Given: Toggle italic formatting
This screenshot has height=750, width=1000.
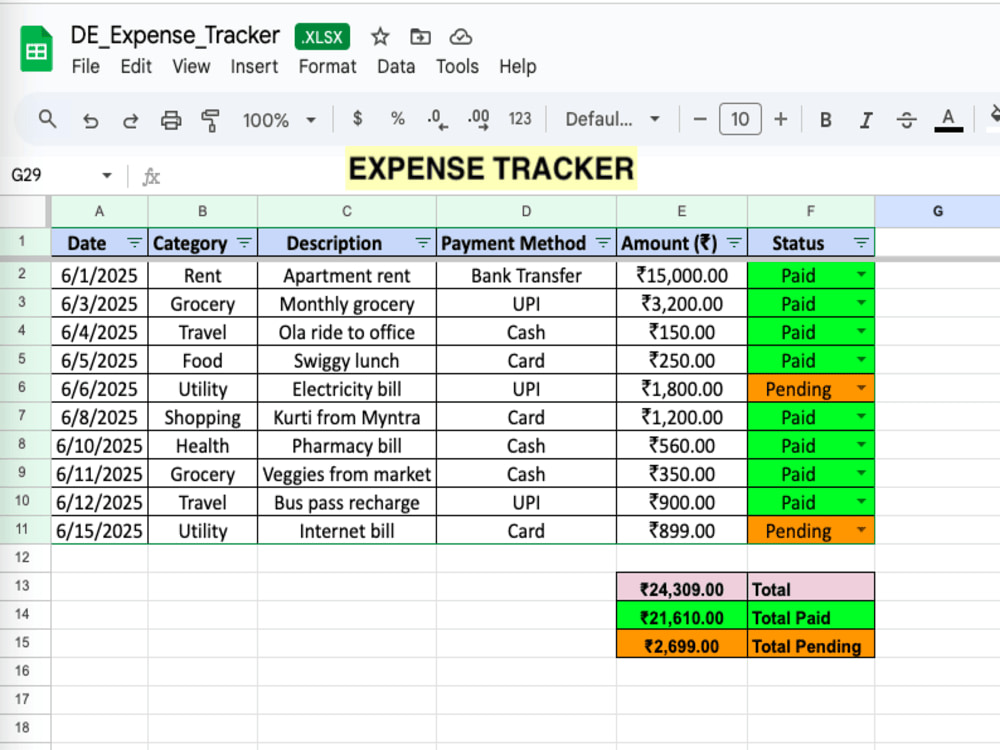Looking at the screenshot, I should 865,120.
